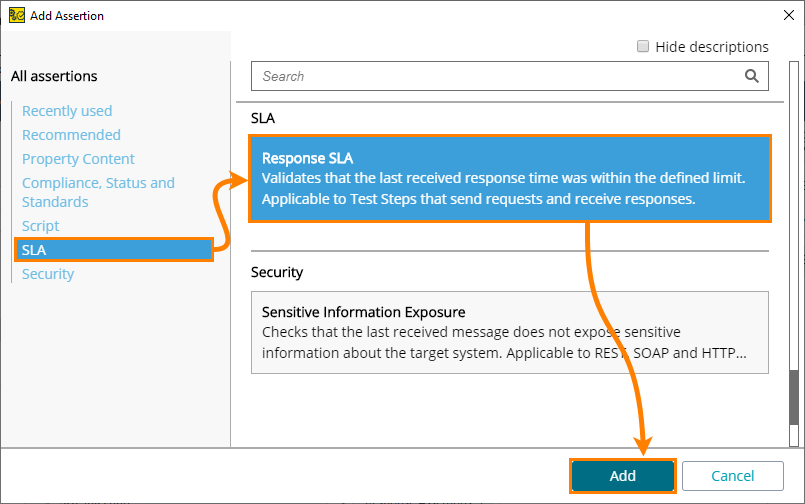Open the Property Content category
Viewport: 805px width, 504px height.
point(78,159)
